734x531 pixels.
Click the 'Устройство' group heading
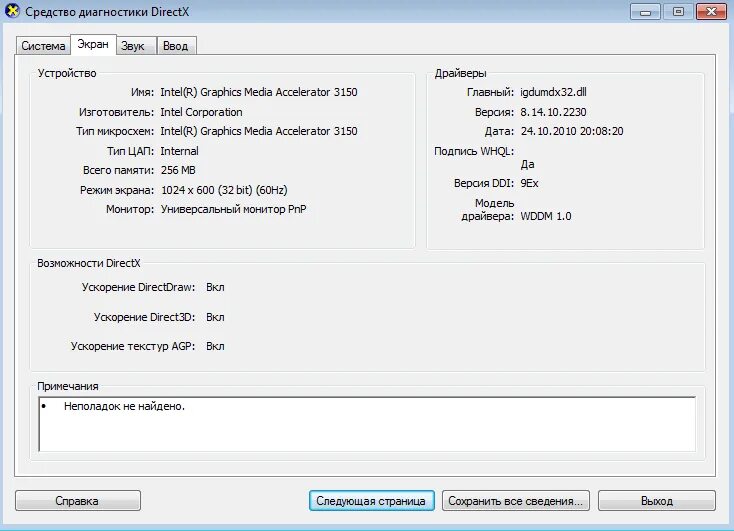point(67,74)
